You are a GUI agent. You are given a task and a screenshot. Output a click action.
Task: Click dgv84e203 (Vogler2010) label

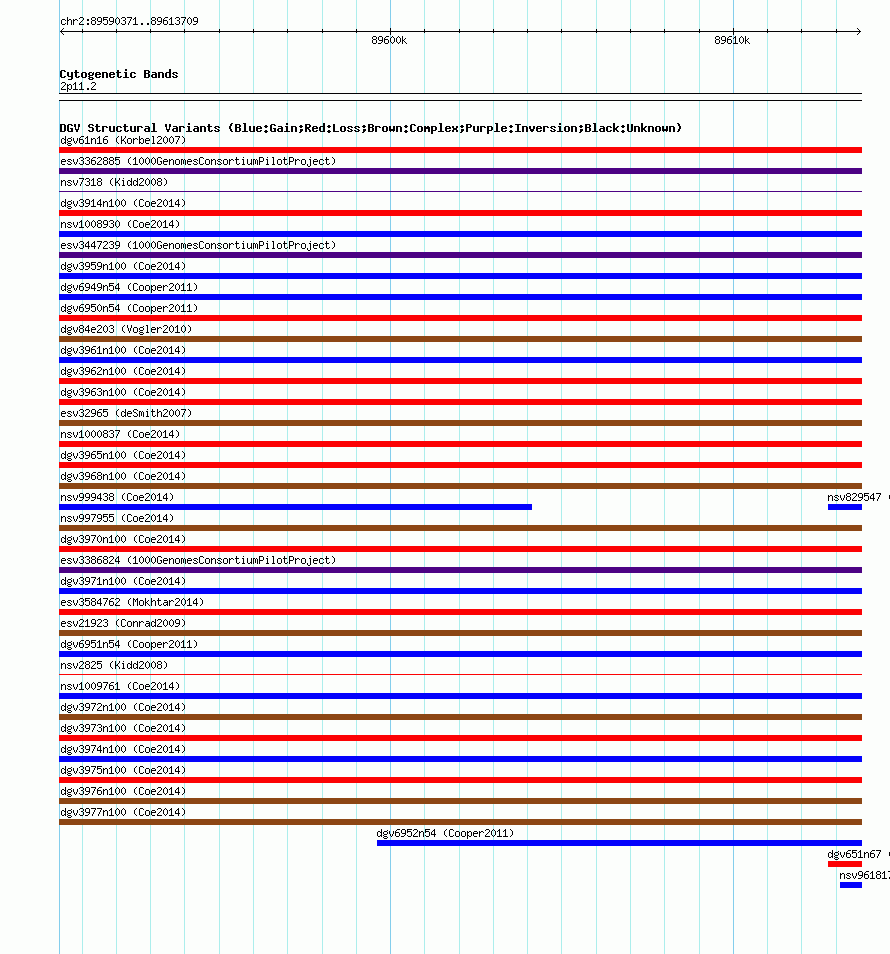[x=126, y=329]
